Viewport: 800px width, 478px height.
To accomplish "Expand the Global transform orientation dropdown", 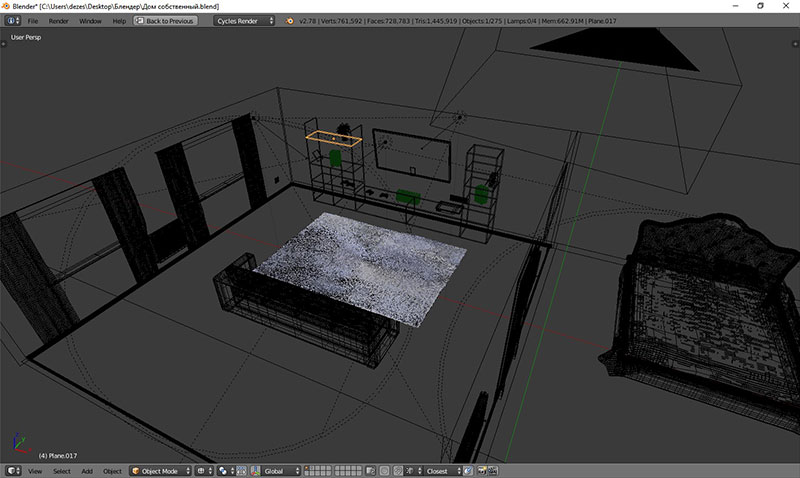I will pos(281,470).
